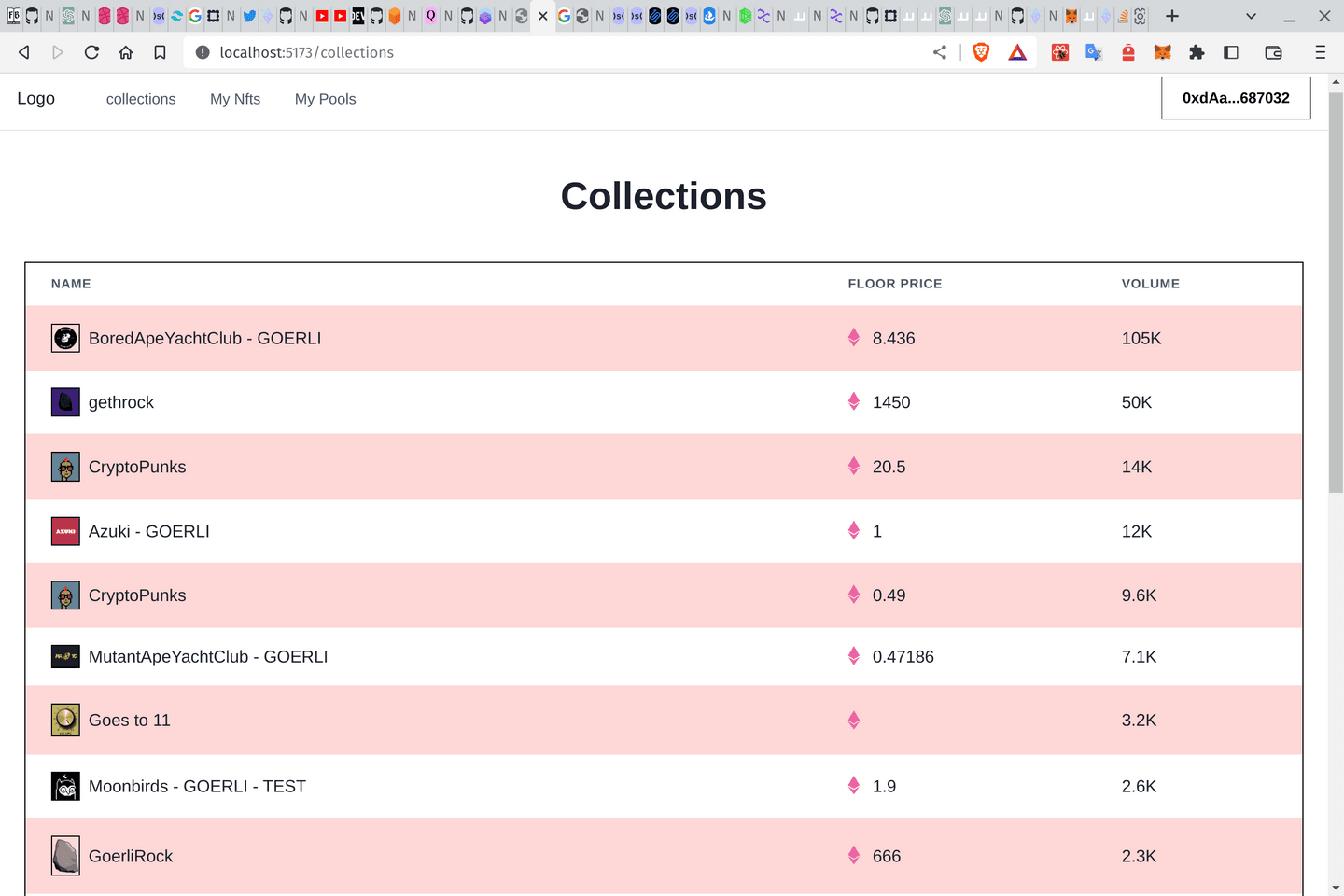This screenshot has width=1344, height=896.
Task: Click the scrollbar down arrow
Action: click(x=1336, y=888)
